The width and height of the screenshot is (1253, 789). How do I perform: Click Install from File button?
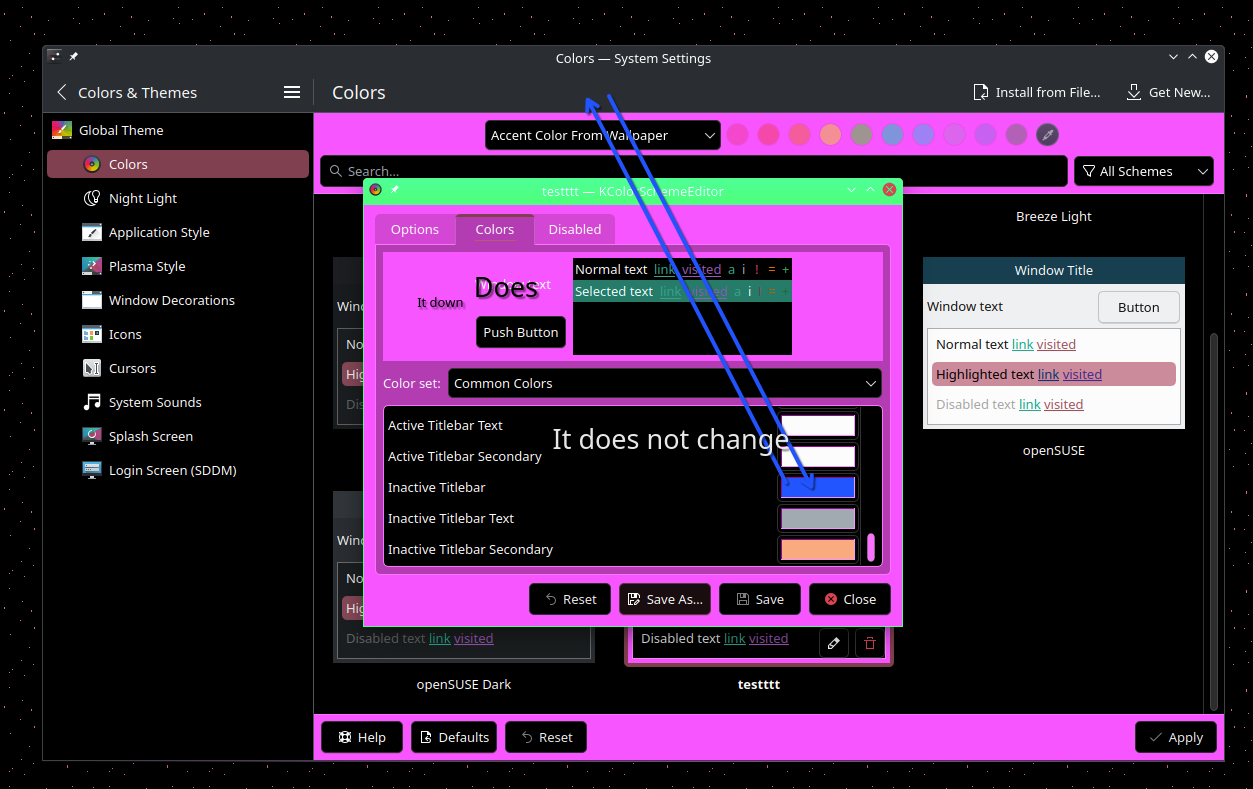point(1037,92)
